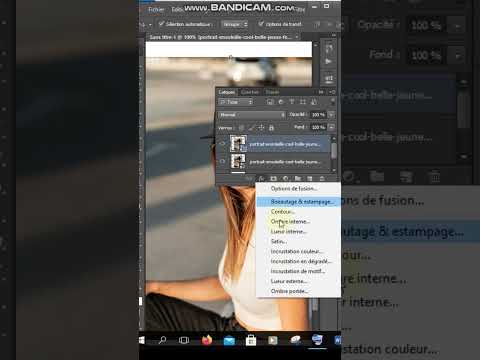
Task: Lock all padlock icon
Action: click(271, 128)
